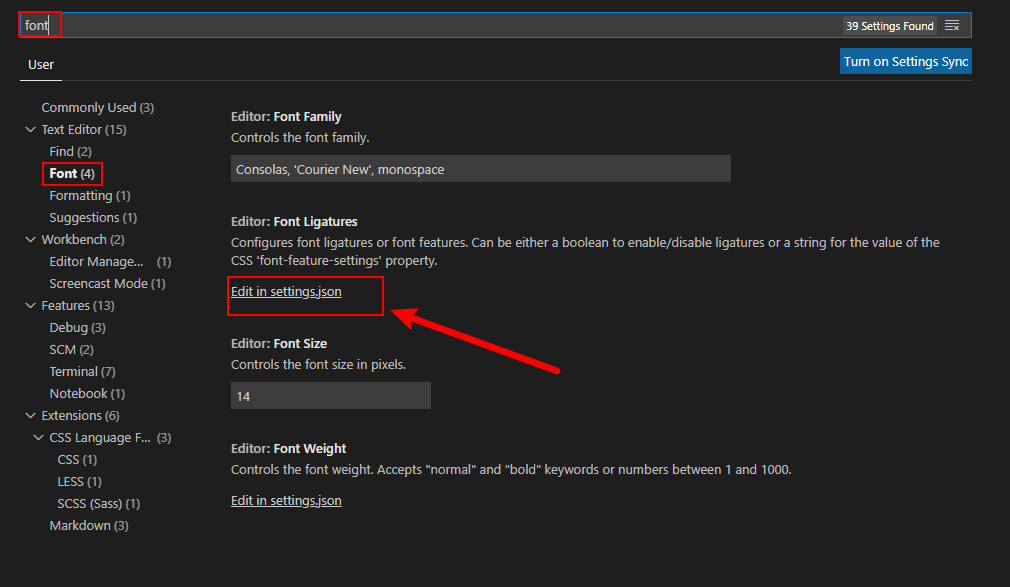The width and height of the screenshot is (1010, 587).
Task: Click 'Controls the font family.' description
Action: (x=300, y=138)
